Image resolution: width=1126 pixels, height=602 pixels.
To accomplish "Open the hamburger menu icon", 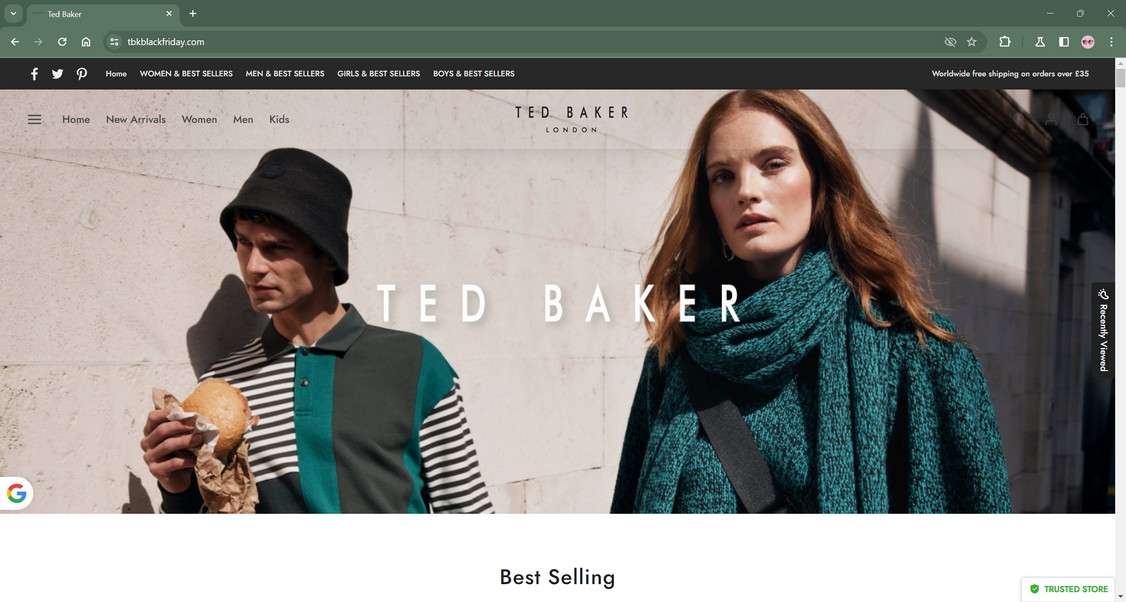I will coord(34,119).
